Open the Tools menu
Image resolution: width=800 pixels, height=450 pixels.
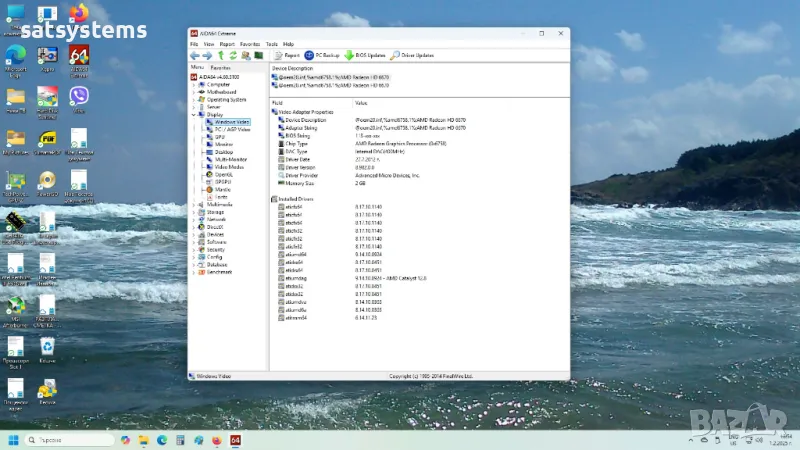coord(272,44)
